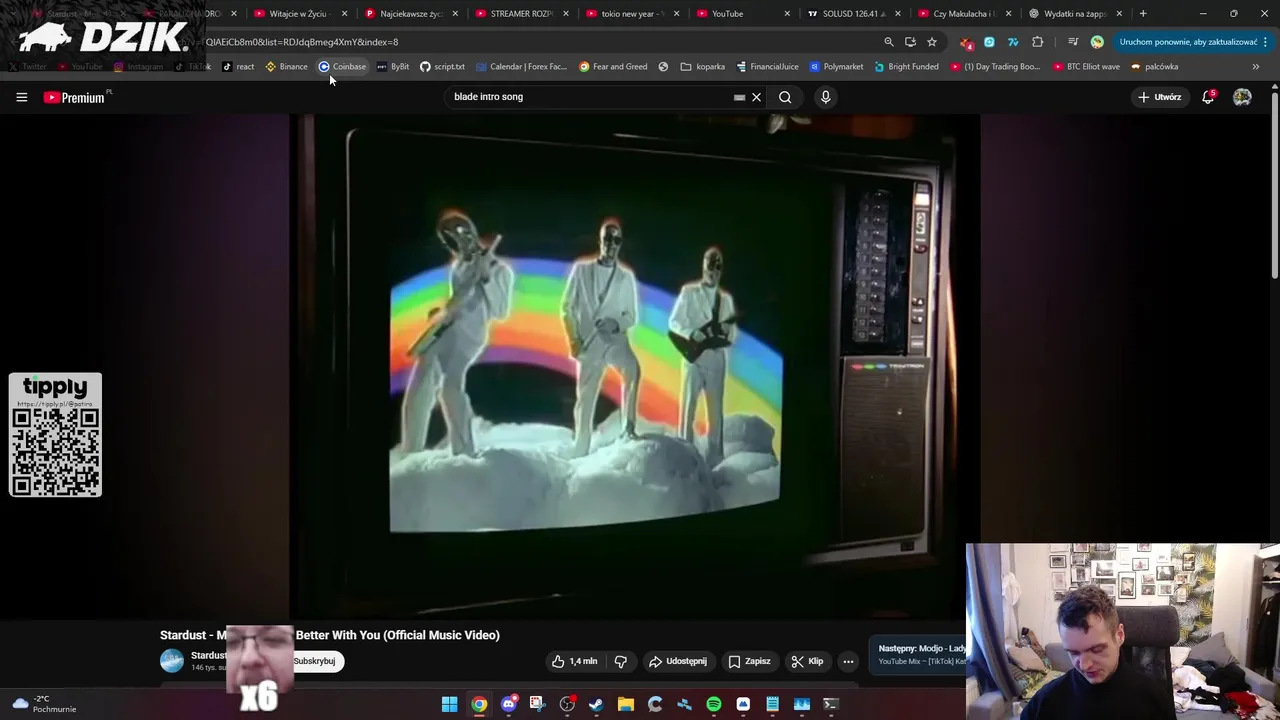The height and width of the screenshot is (720, 1280).
Task: Open the weather widget showing -2°C
Action: click(x=44, y=704)
